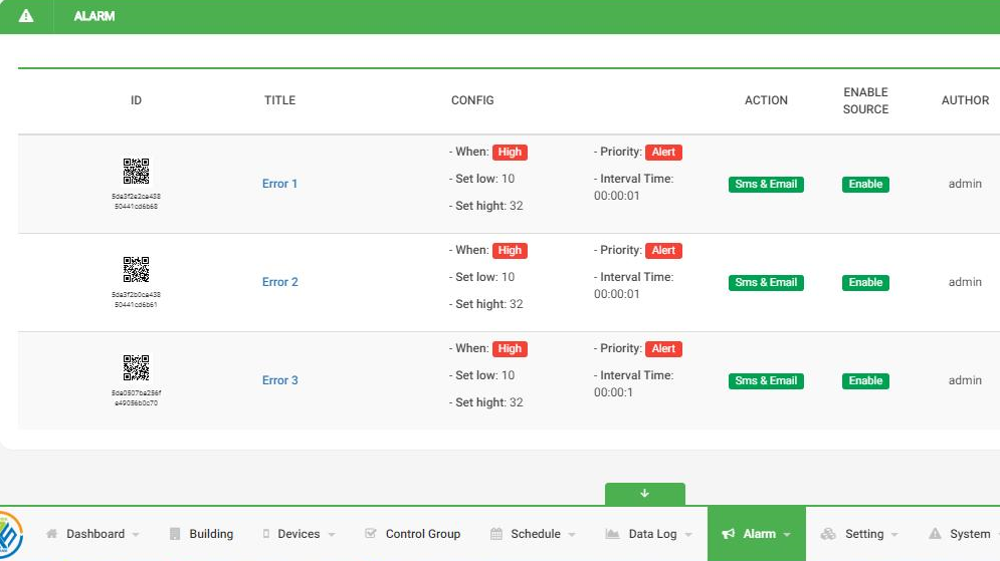
Task: Toggle the Enable source badge for Error 2
Action: [x=865, y=283]
